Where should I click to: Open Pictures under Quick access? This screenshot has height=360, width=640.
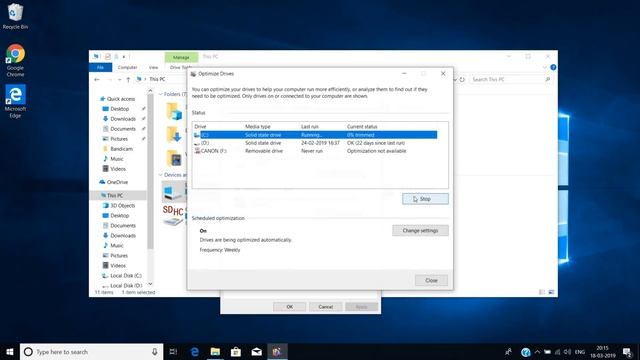coord(116,139)
